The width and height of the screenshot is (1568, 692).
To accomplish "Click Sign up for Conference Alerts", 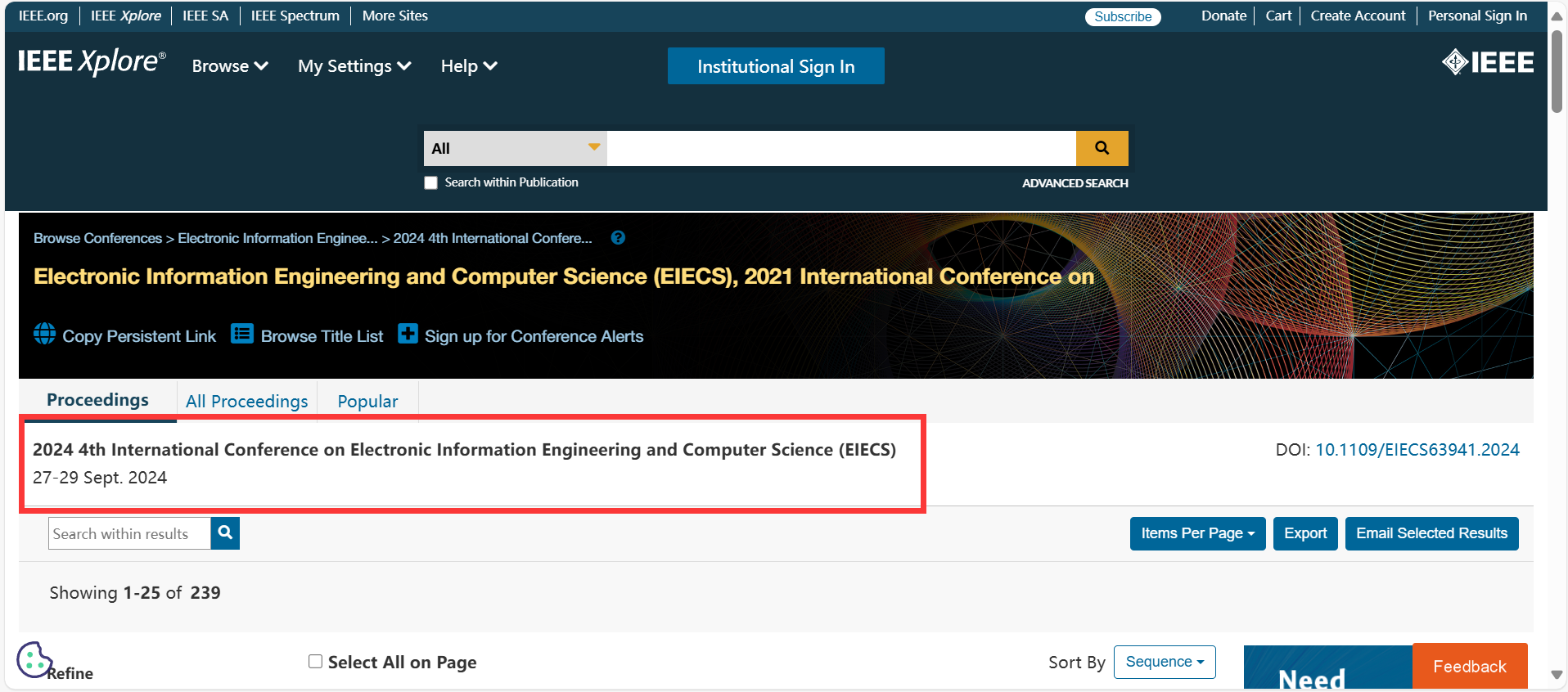I will pos(534,336).
